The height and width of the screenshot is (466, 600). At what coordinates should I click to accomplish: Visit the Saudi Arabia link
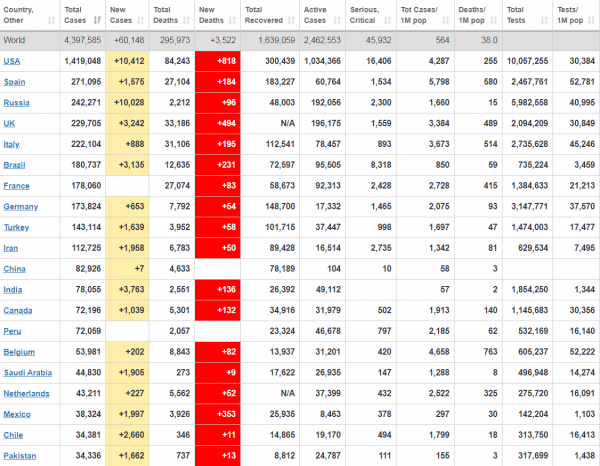(28, 373)
